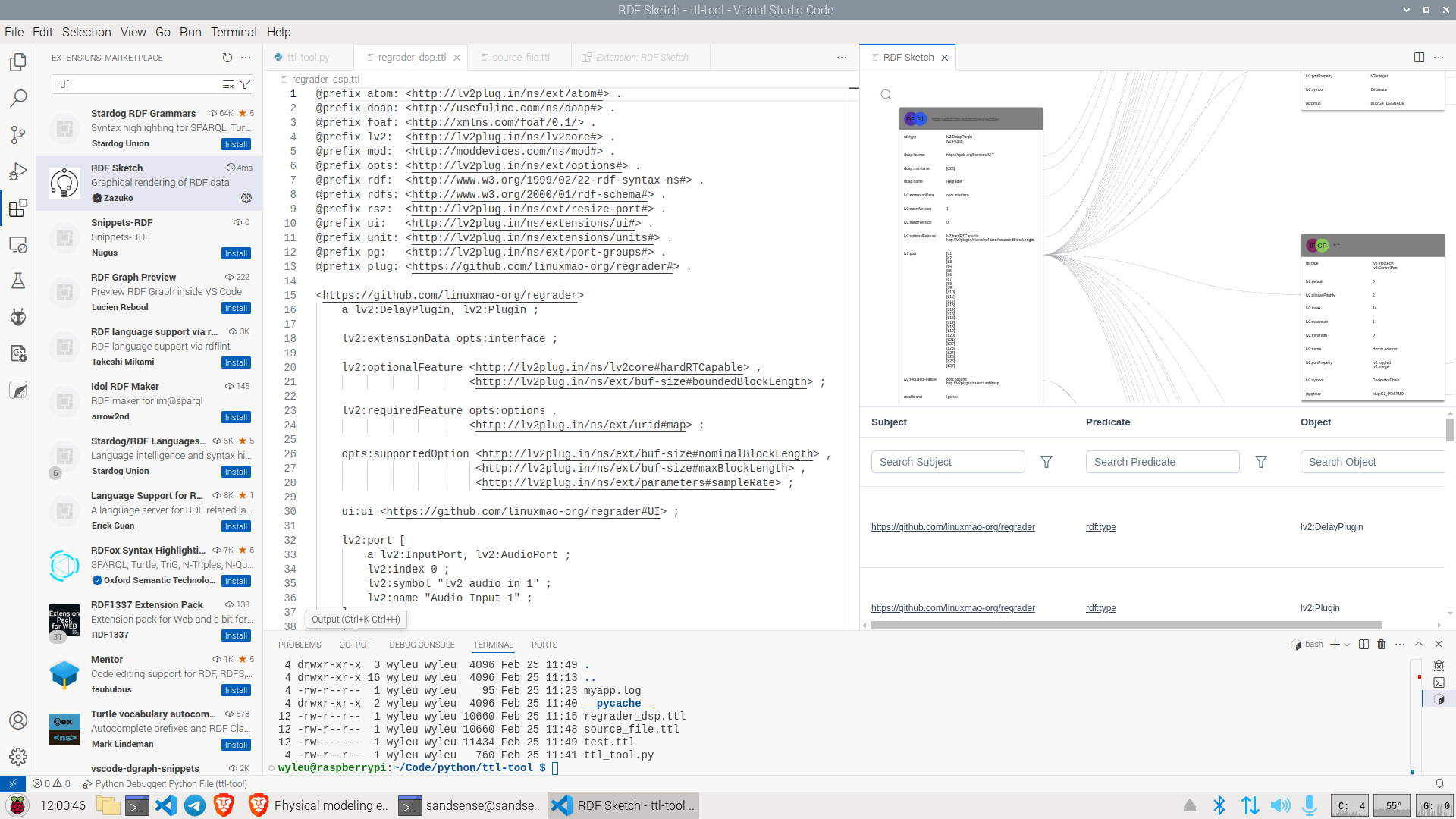Viewport: 1456px width, 819px height.
Task: Toggle the Subject column filter
Action: coord(1046,462)
